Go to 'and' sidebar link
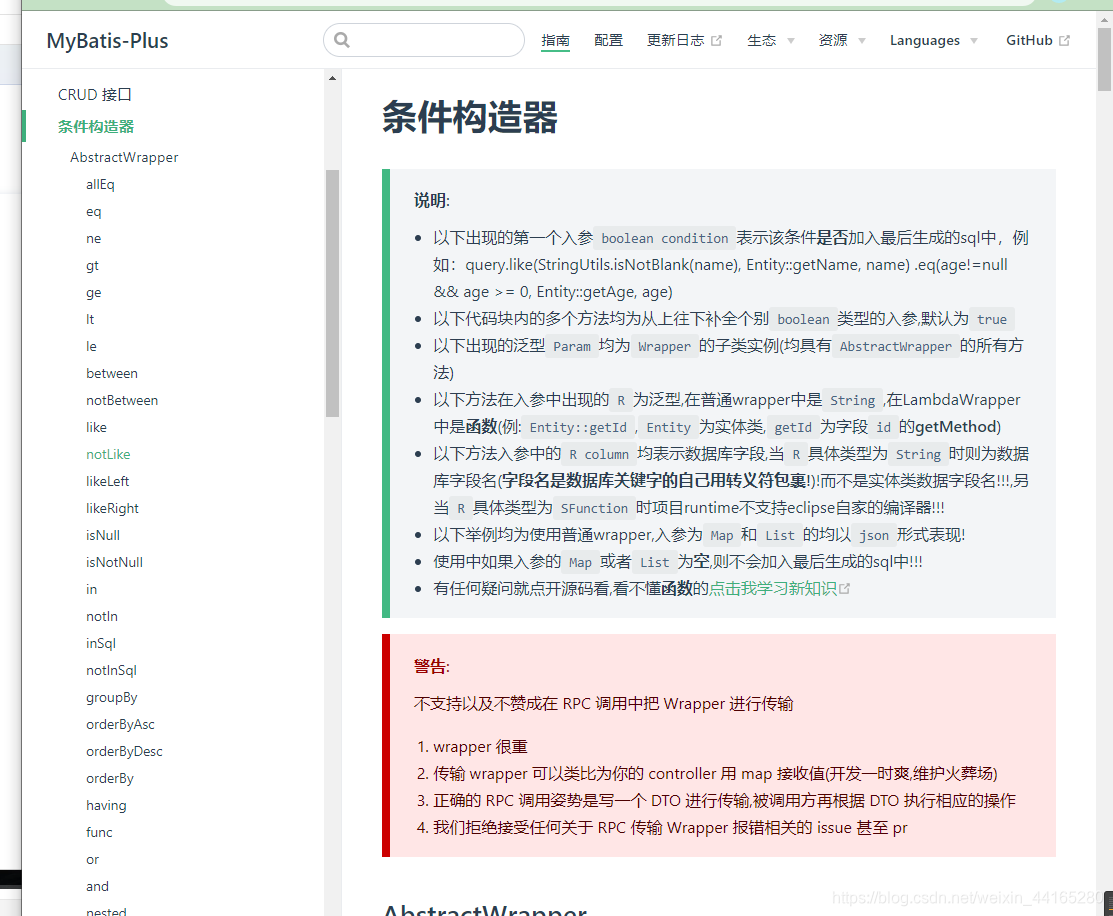This screenshot has height=916, width=1113. click(x=97, y=886)
